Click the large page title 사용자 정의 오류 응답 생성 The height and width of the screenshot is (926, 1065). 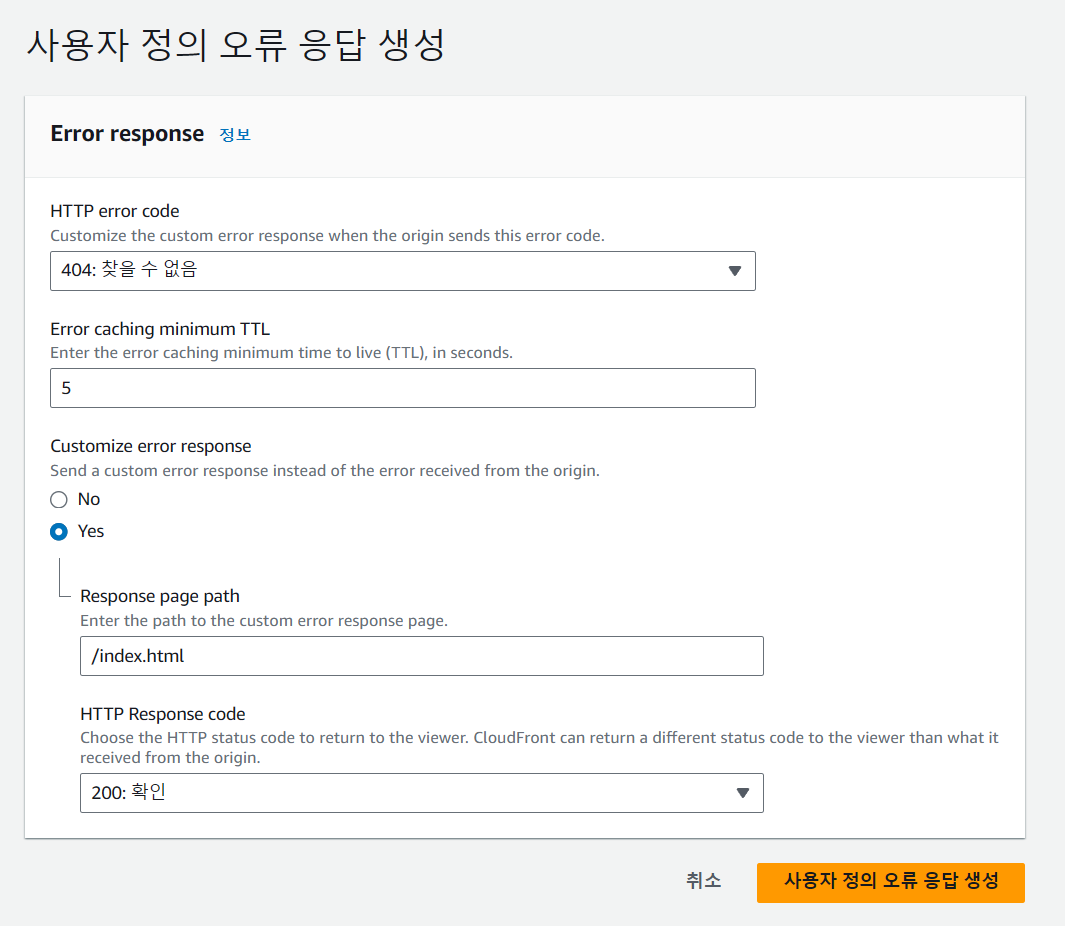(235, 45)
